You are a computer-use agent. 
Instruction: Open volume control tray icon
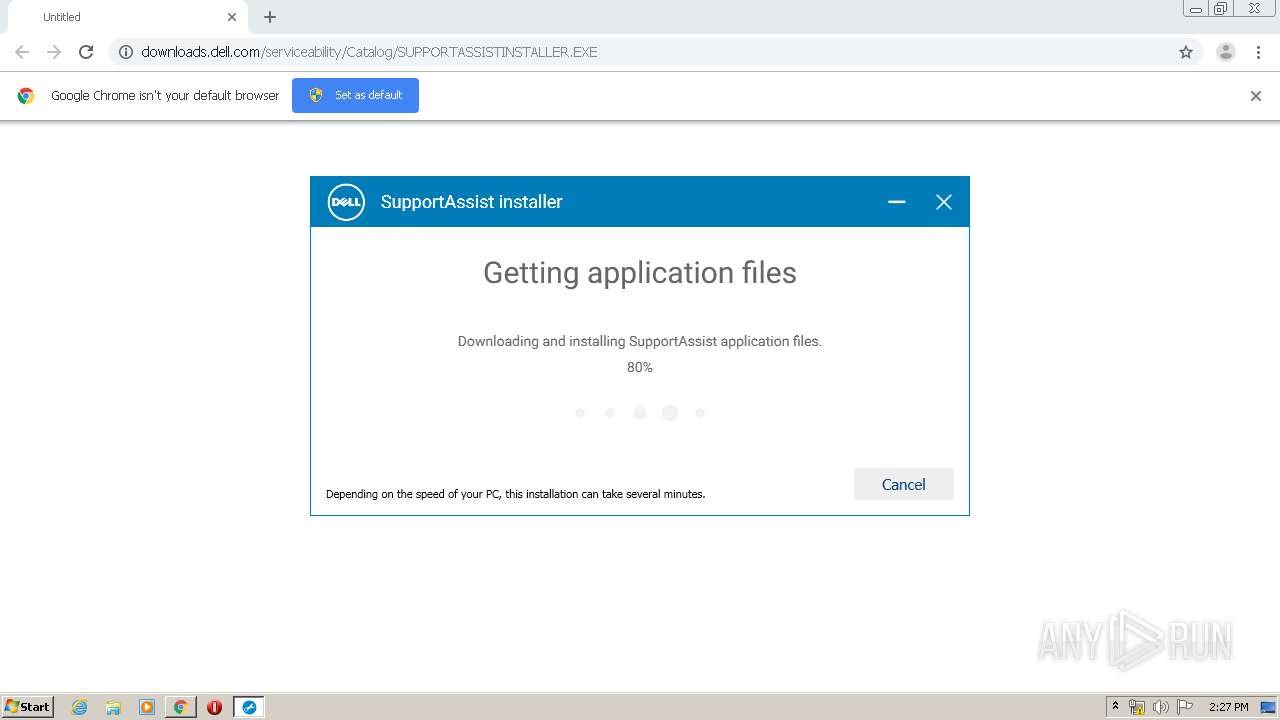[x=1161, y=707]
